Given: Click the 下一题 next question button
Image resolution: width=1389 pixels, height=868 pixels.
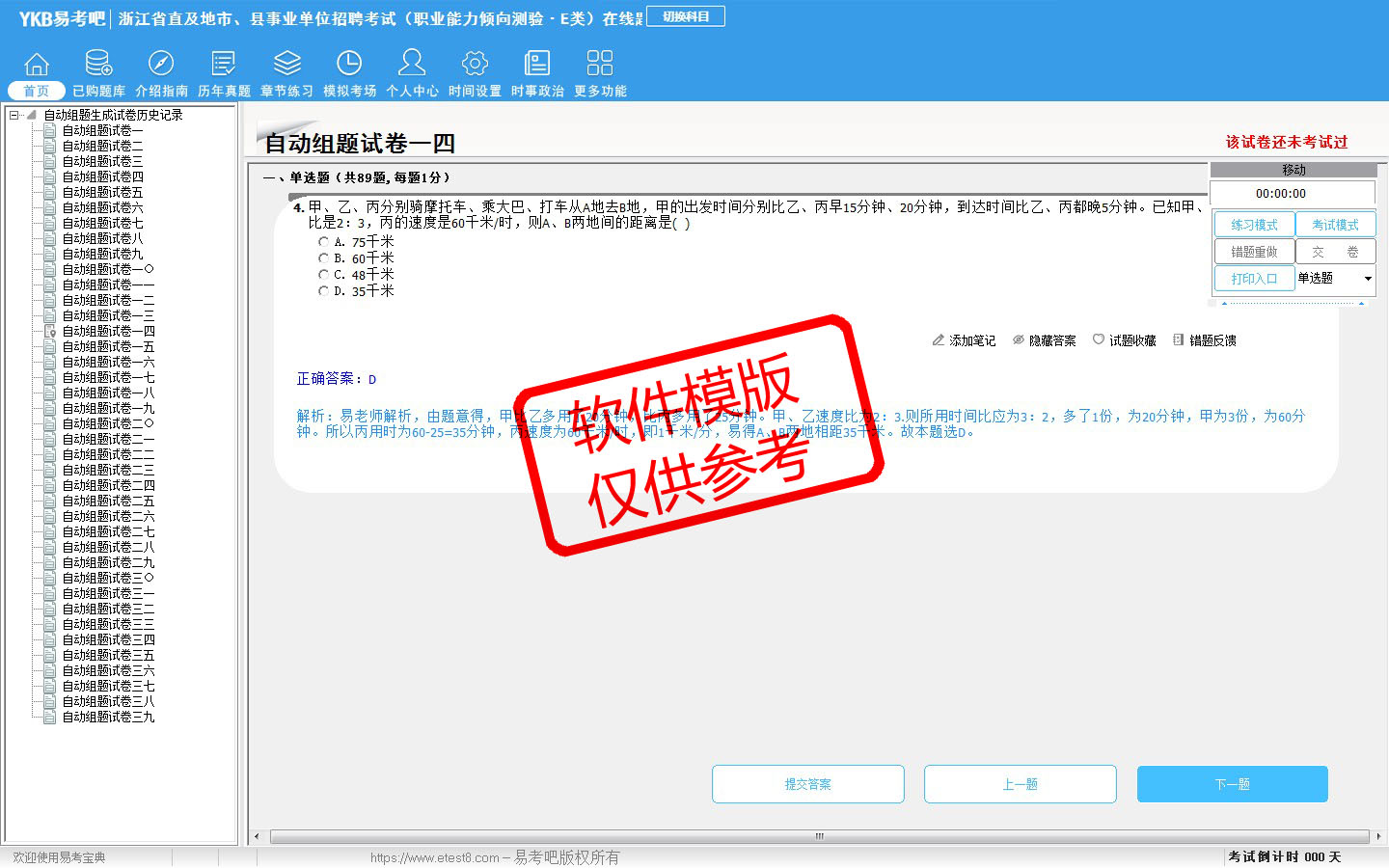Looking at the screenshot, I should click(1232, 784).
